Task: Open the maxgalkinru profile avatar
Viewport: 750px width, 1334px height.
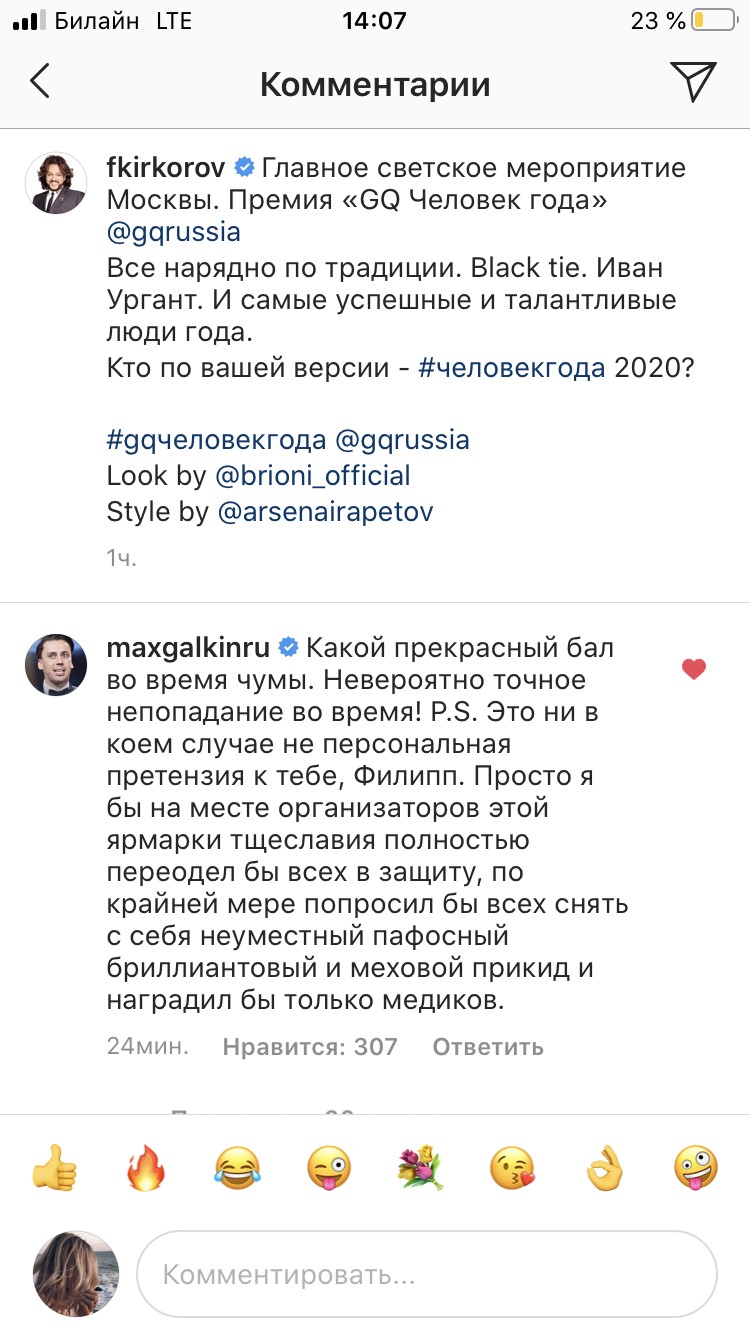Action: pos(56,663)
